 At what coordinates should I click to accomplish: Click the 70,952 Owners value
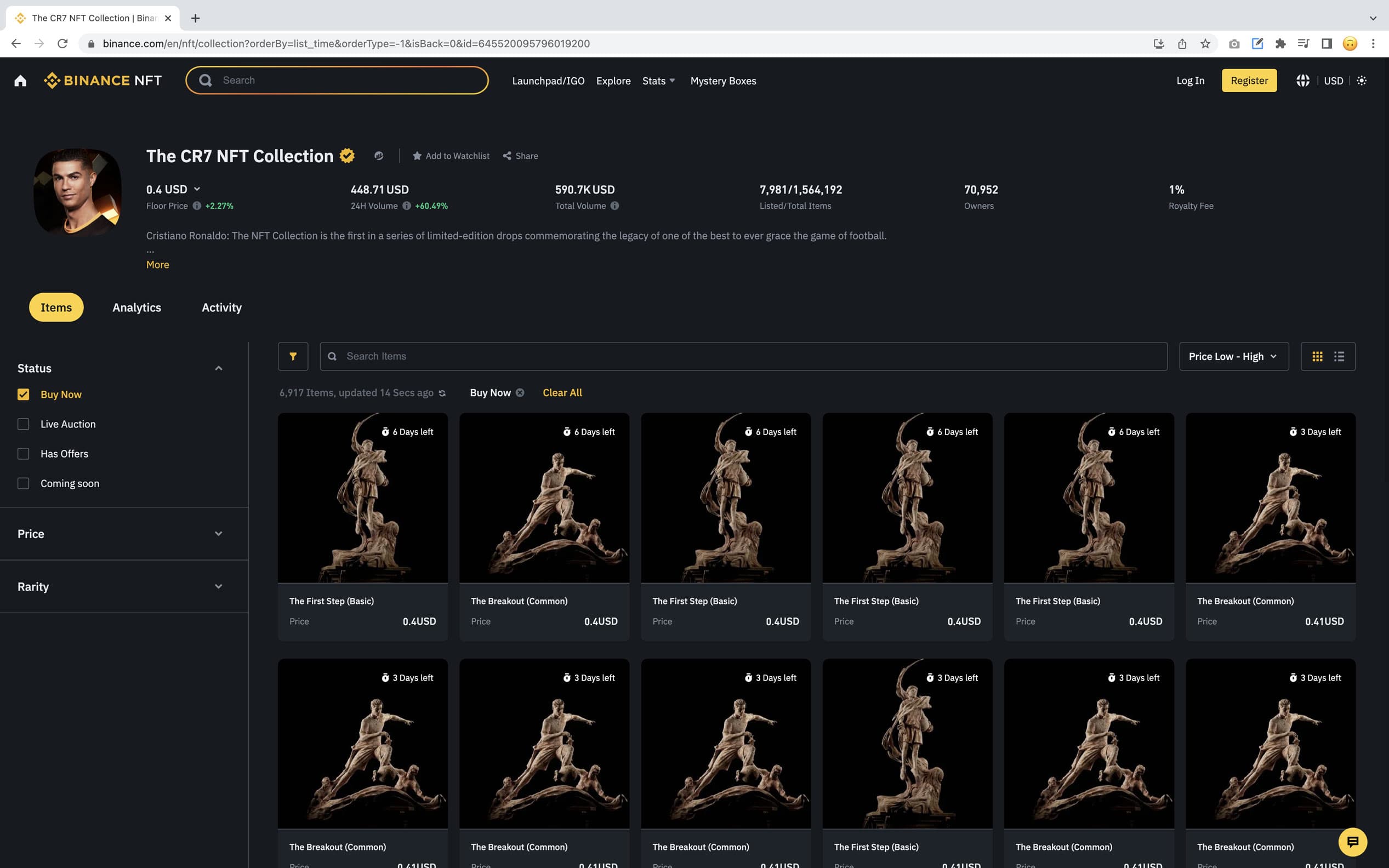(x=981, y=190)
